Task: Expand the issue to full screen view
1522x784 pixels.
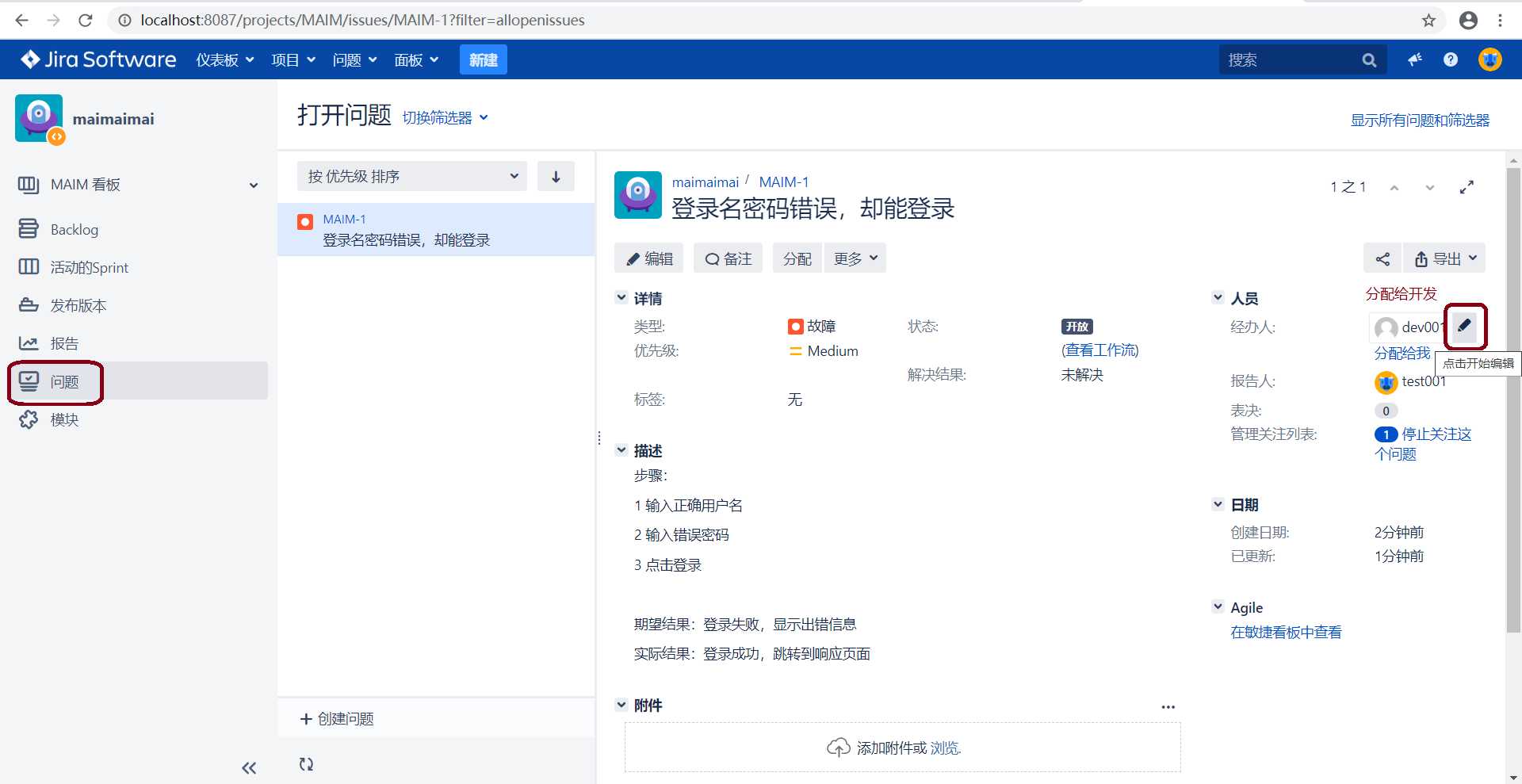Action: coord(1467,187)
